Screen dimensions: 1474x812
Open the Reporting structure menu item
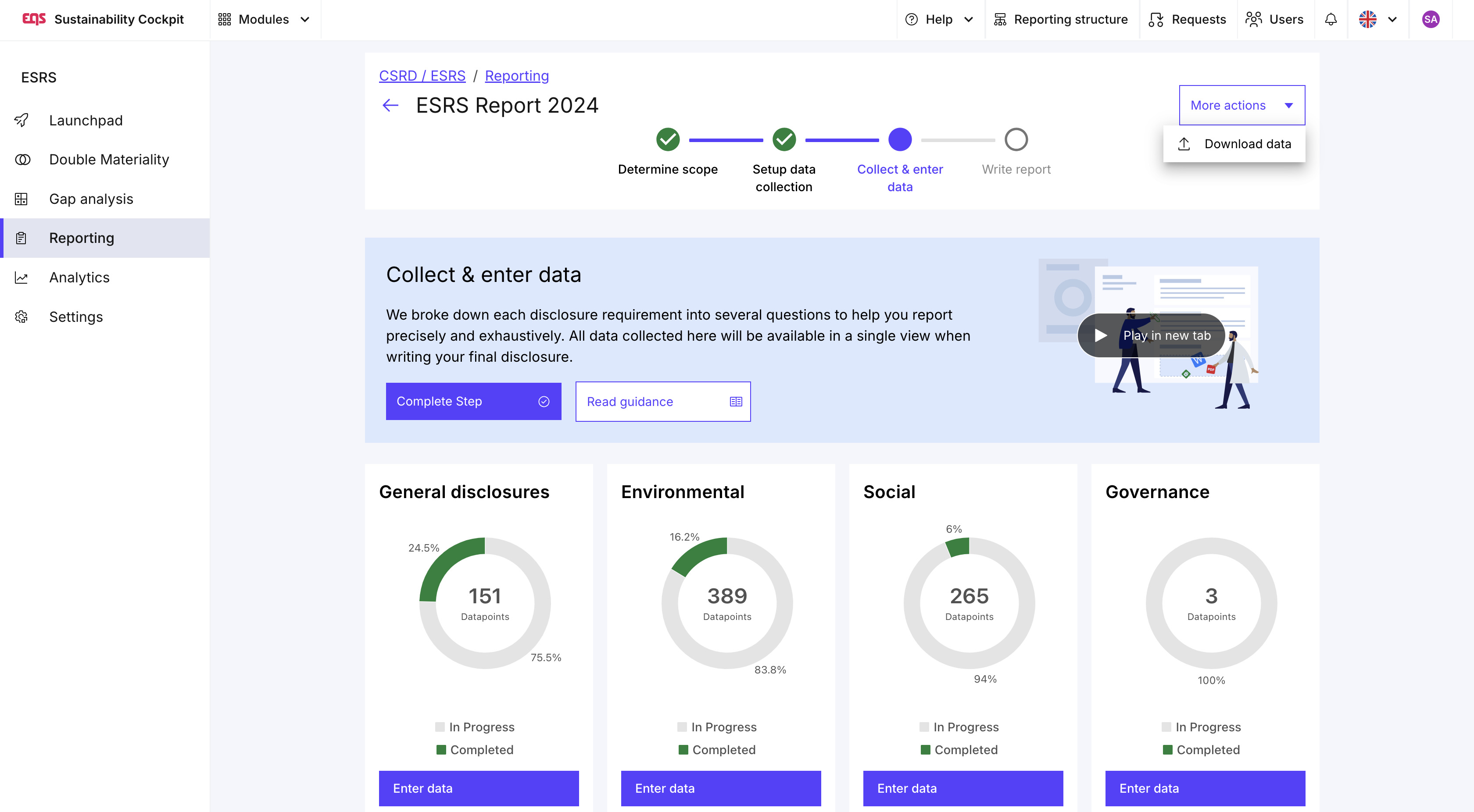[1060, 19]
